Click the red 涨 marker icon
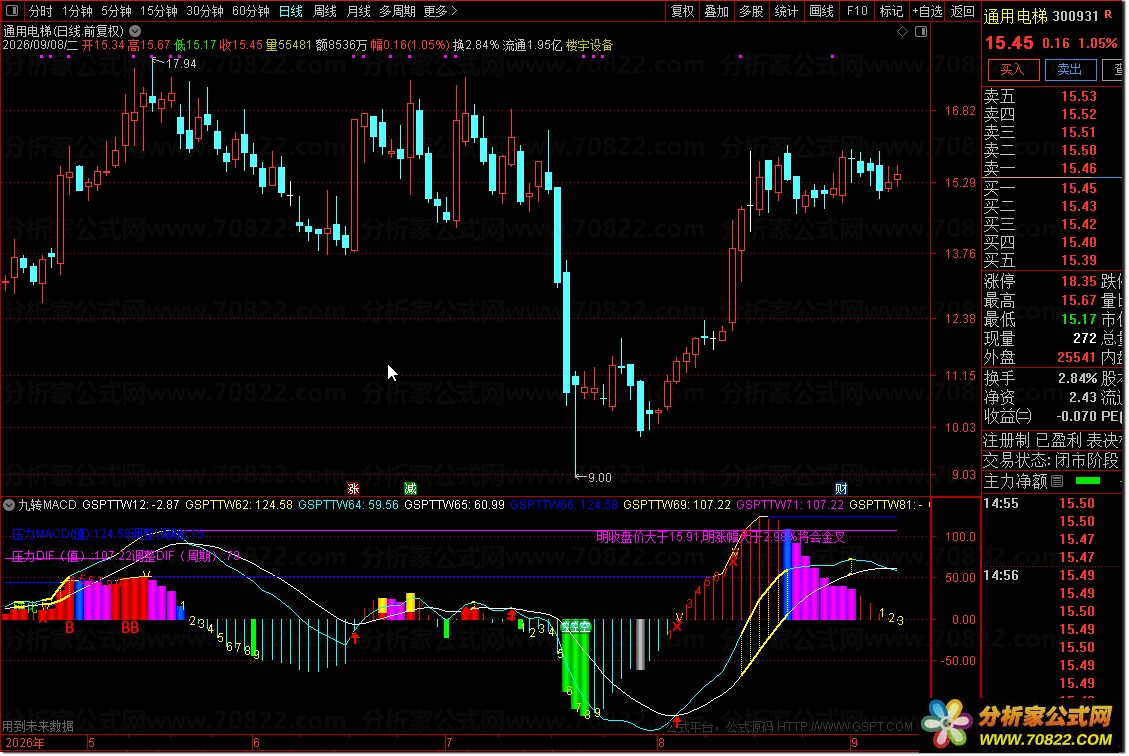 (x=353, y=489)
